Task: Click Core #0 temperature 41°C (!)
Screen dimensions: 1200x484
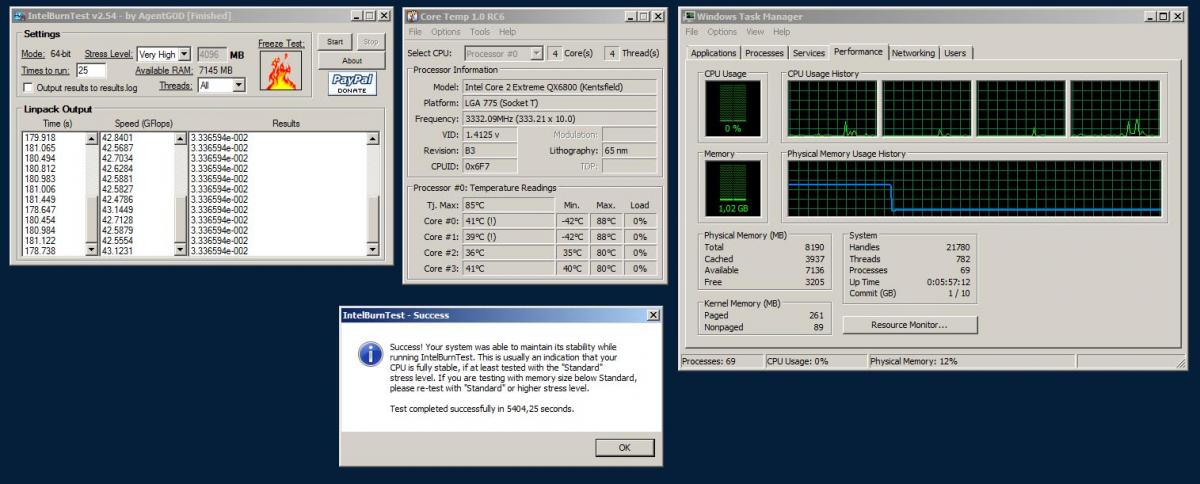Action: coord(508,221)
